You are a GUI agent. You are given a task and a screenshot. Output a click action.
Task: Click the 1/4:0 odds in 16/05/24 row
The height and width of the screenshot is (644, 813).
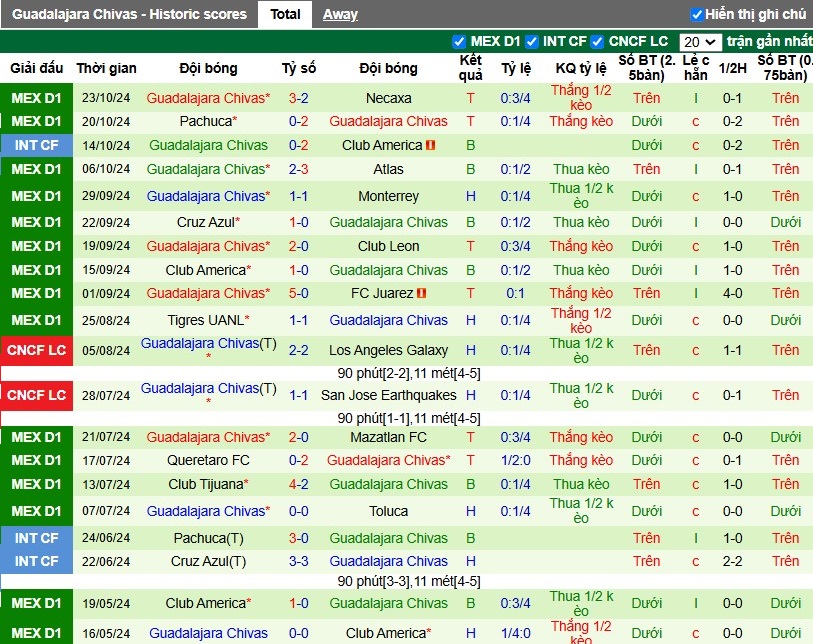point(515,633)
